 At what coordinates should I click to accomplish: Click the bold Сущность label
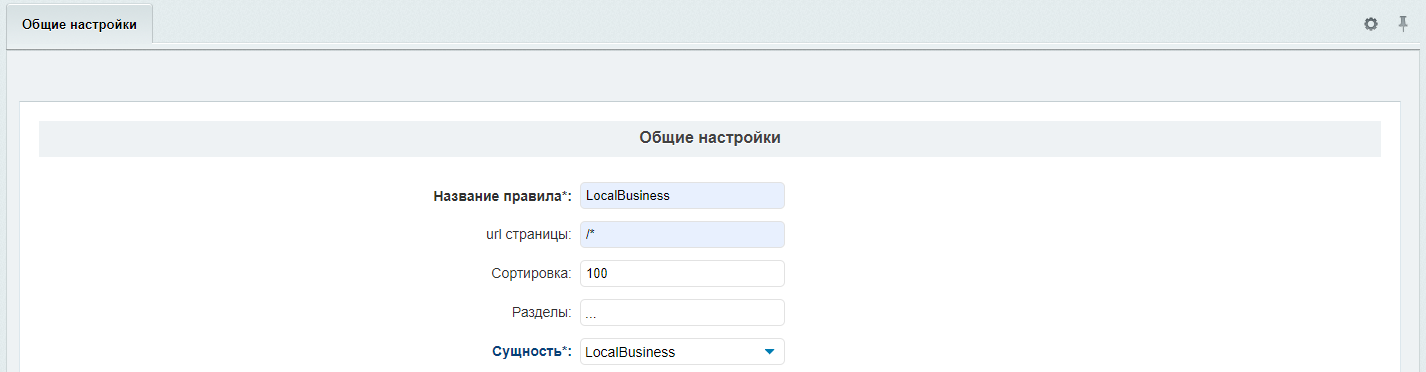(x=527, y=352)
